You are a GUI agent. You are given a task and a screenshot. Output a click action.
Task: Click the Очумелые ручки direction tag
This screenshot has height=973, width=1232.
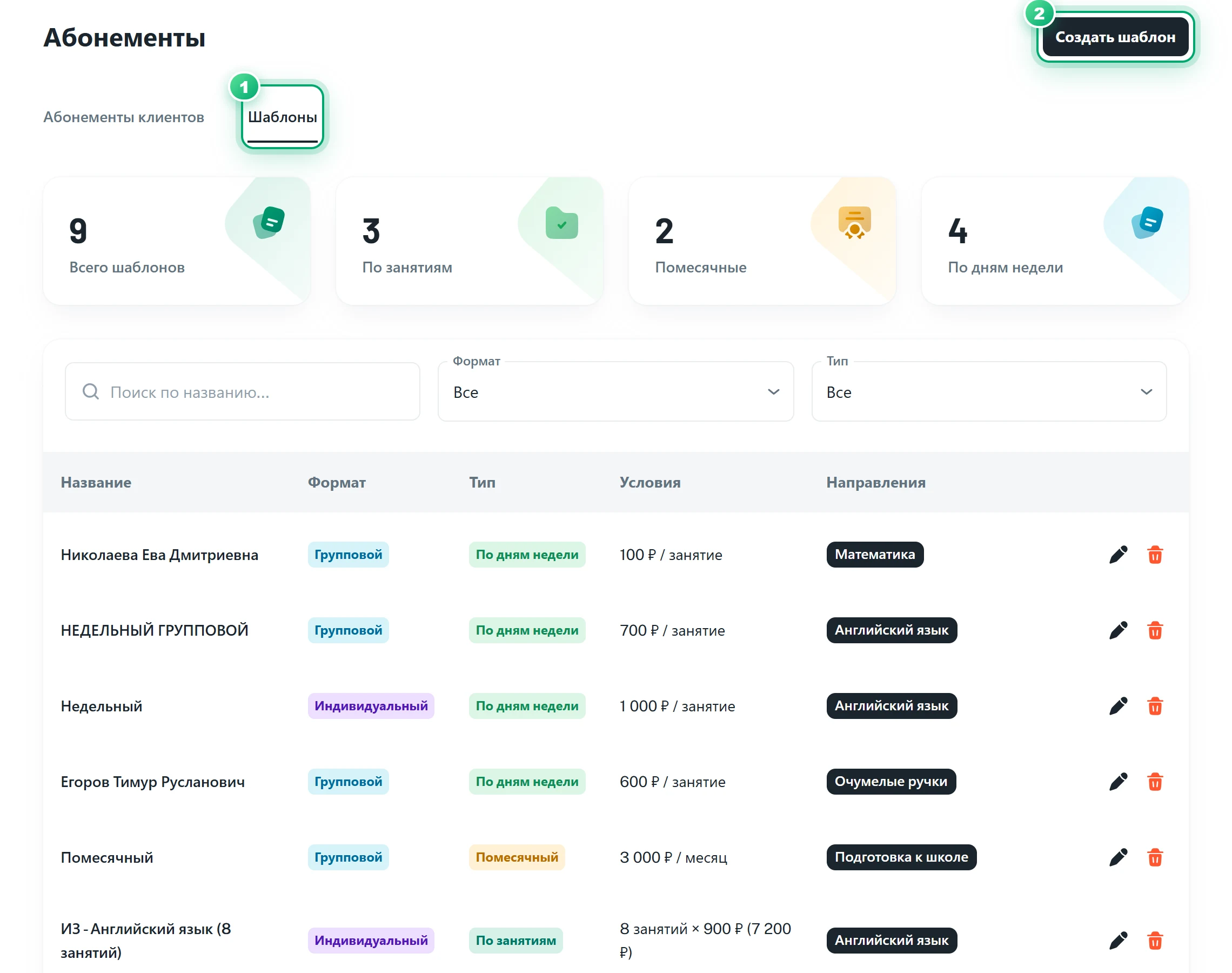[891, 782]
